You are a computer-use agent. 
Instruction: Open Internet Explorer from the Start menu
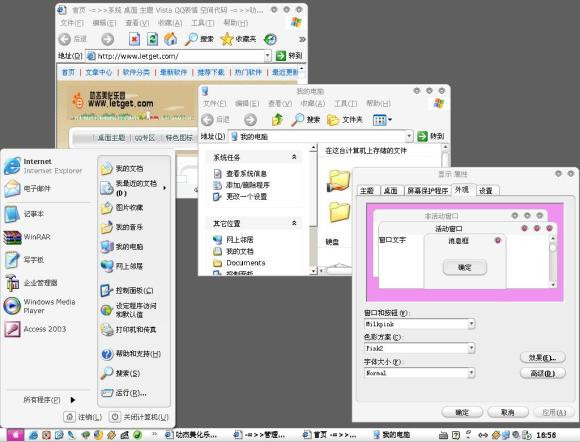click(43, 166)
